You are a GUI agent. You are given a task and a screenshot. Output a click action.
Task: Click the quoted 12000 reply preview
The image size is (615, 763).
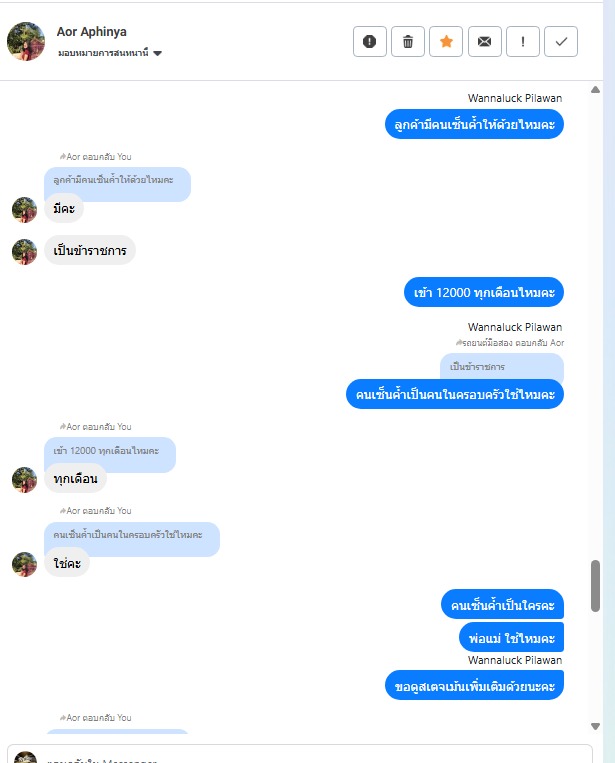(x=110, y=451)
